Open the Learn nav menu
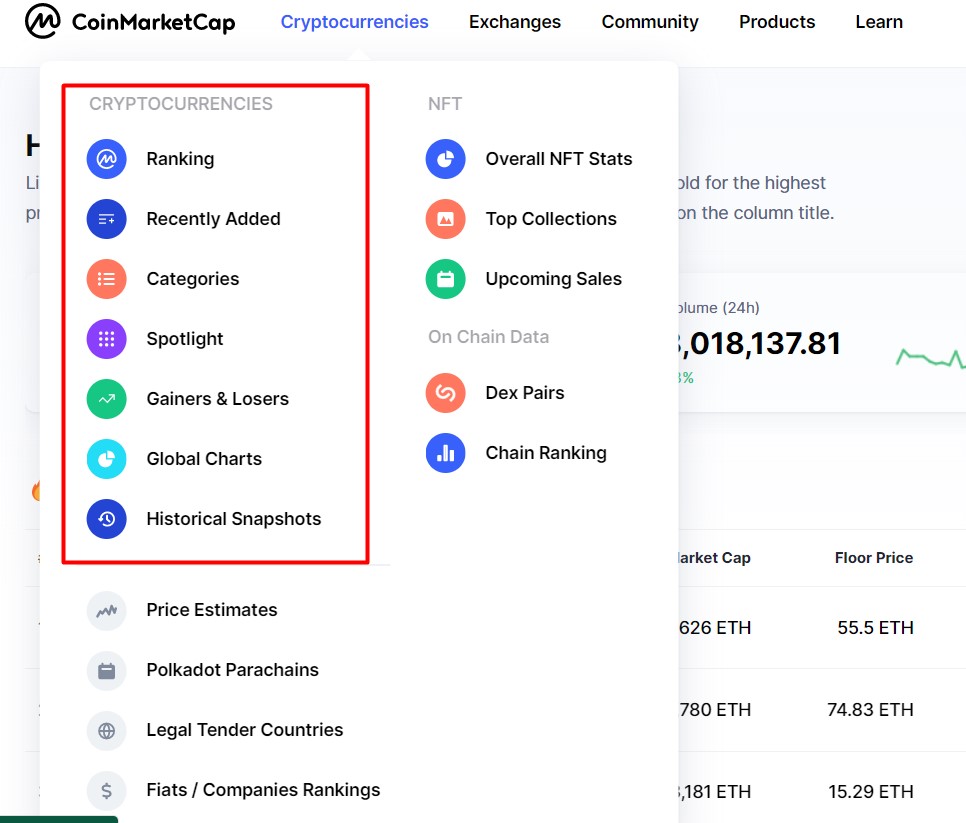The image size is (966, 823). 879,22
